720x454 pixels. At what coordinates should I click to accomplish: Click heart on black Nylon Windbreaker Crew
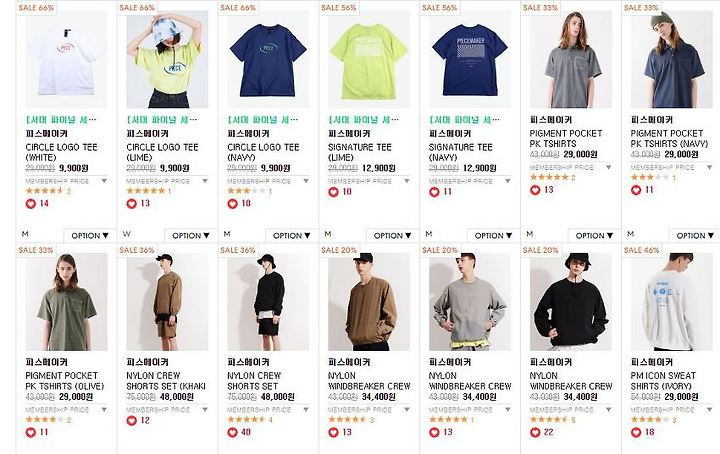point(535,432)
